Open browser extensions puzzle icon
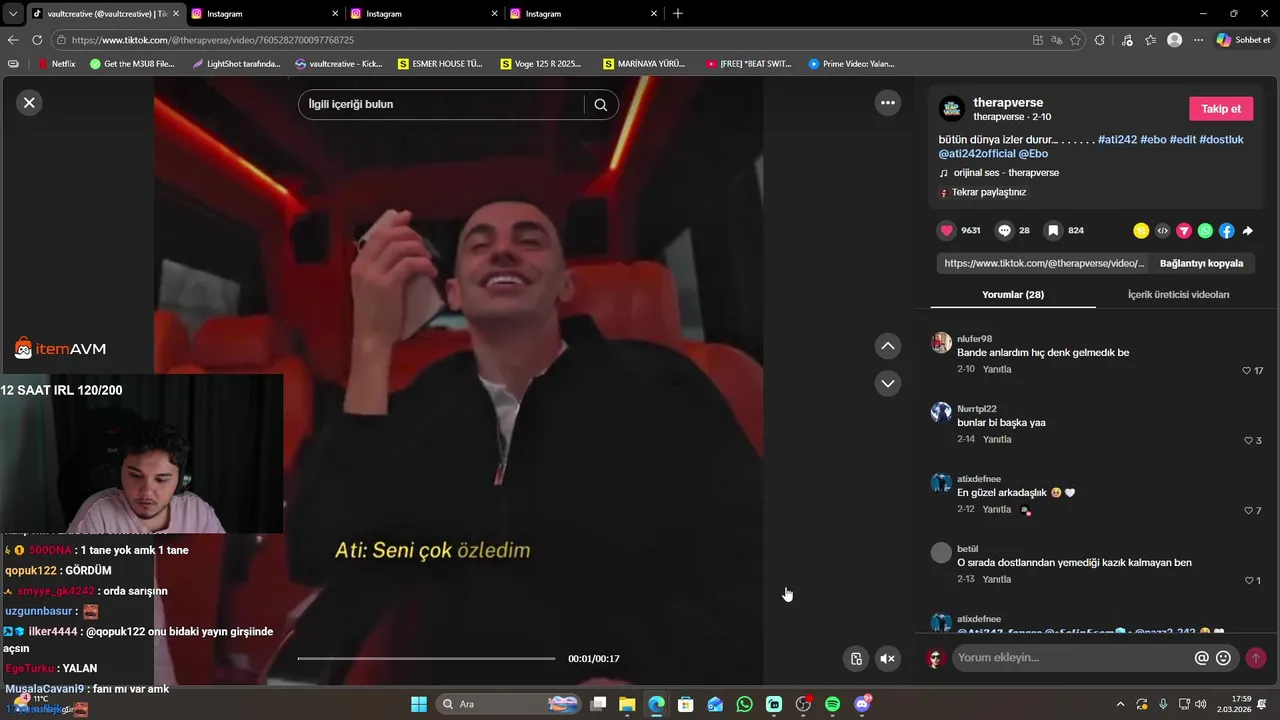Screen dimensions: 1280x720 pyautogui.click(x=1100, y=40)
